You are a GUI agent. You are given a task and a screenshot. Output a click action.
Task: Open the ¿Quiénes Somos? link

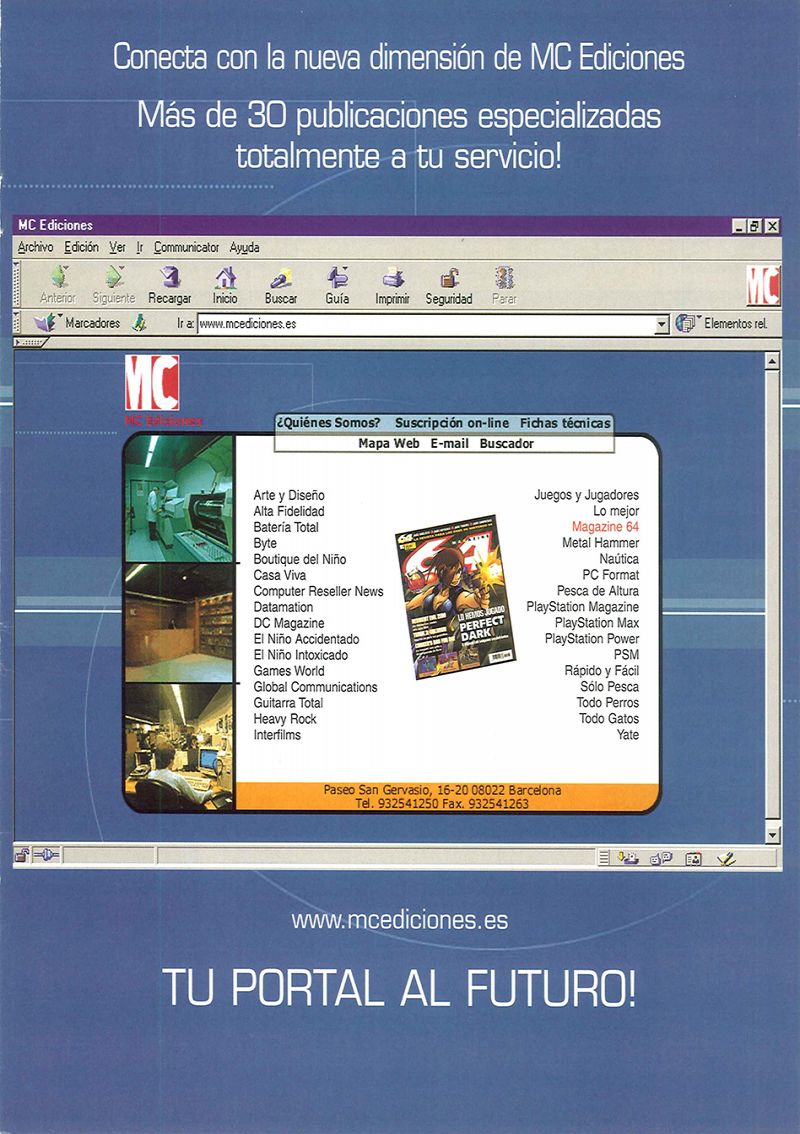[x=328, y=423]
